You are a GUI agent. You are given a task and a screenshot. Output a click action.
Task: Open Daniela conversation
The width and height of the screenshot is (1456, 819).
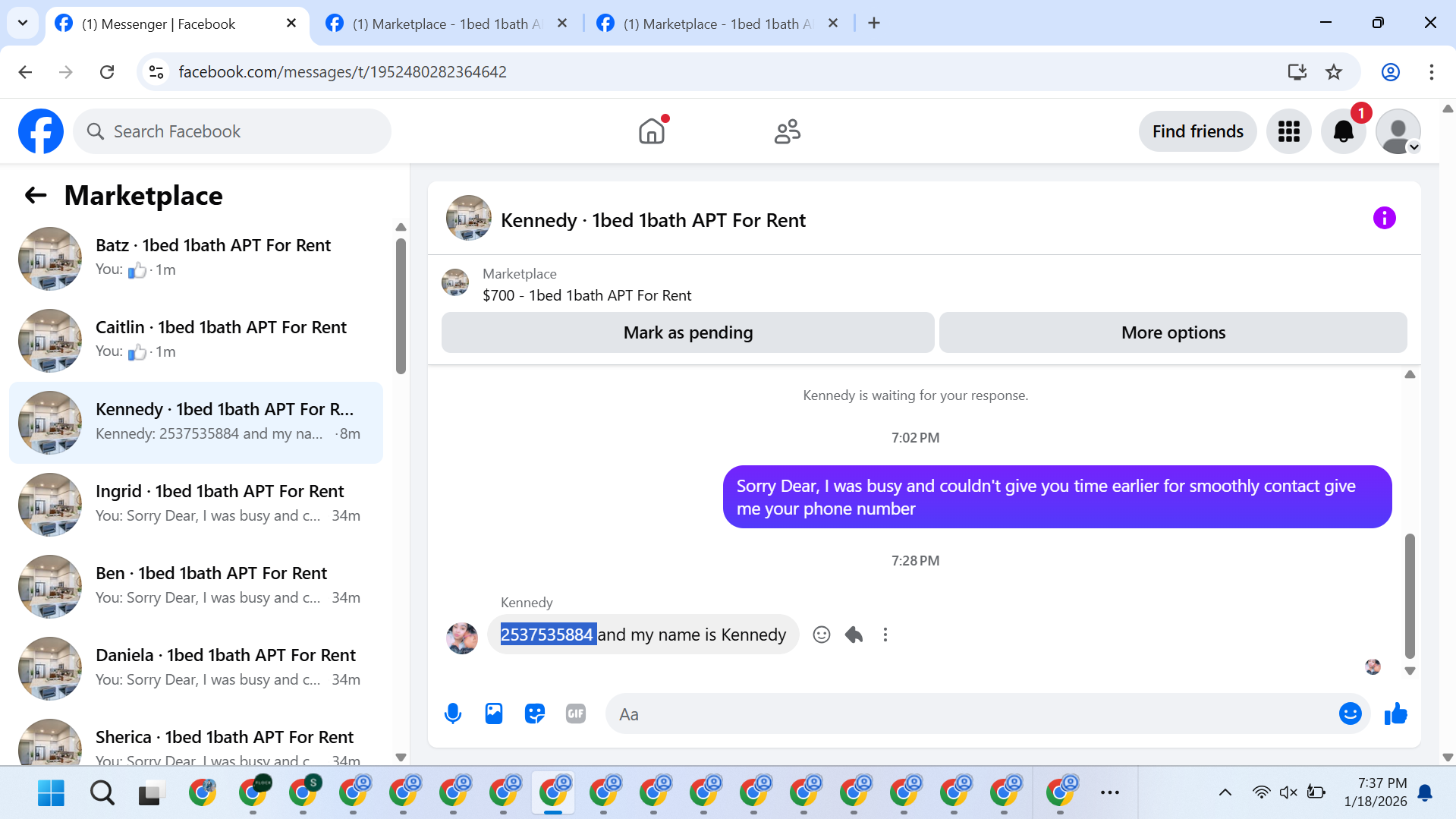(x=197, y=668)
